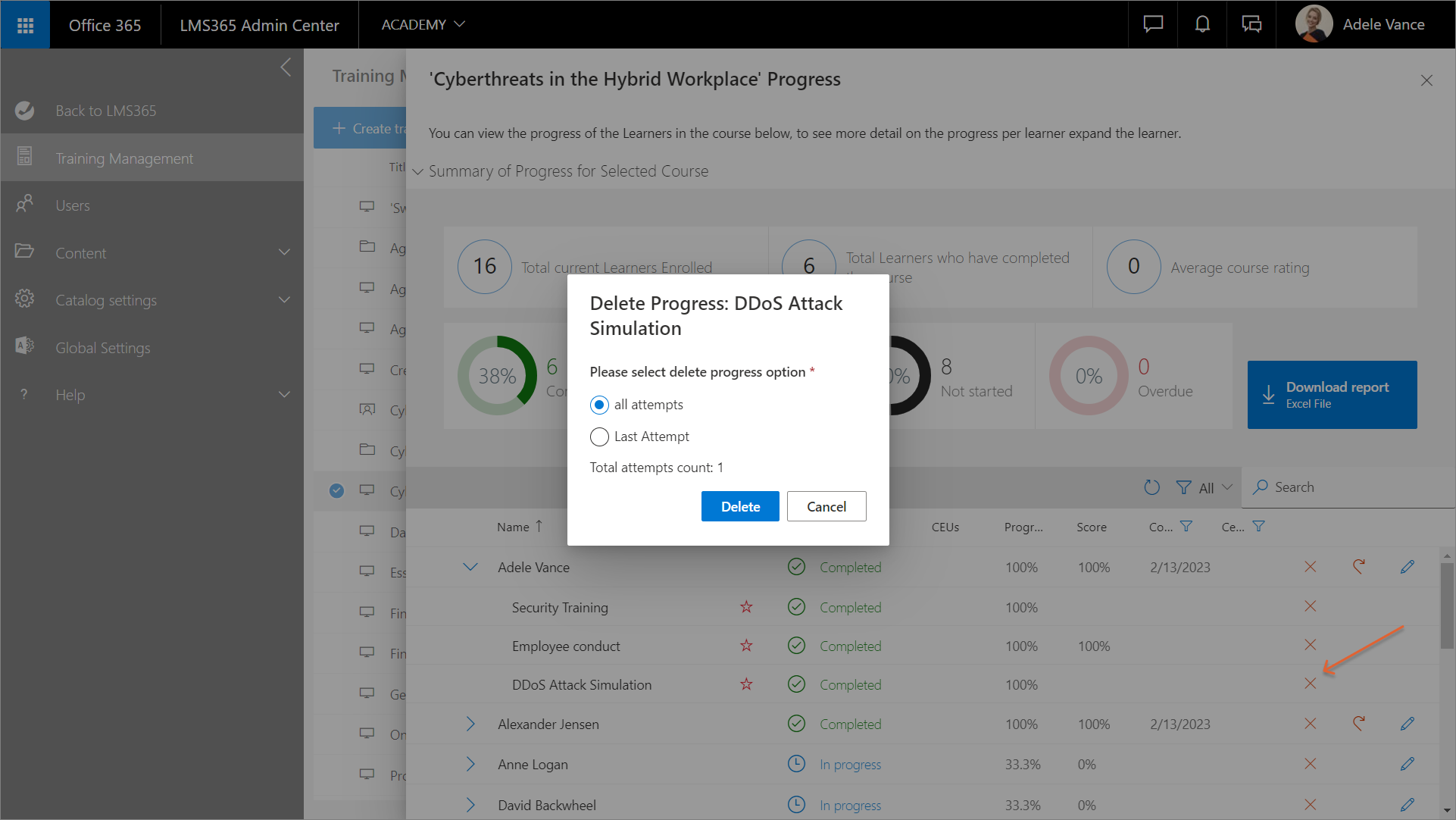
Task: Select the all attempts radio option
Action: pos(599,405)
